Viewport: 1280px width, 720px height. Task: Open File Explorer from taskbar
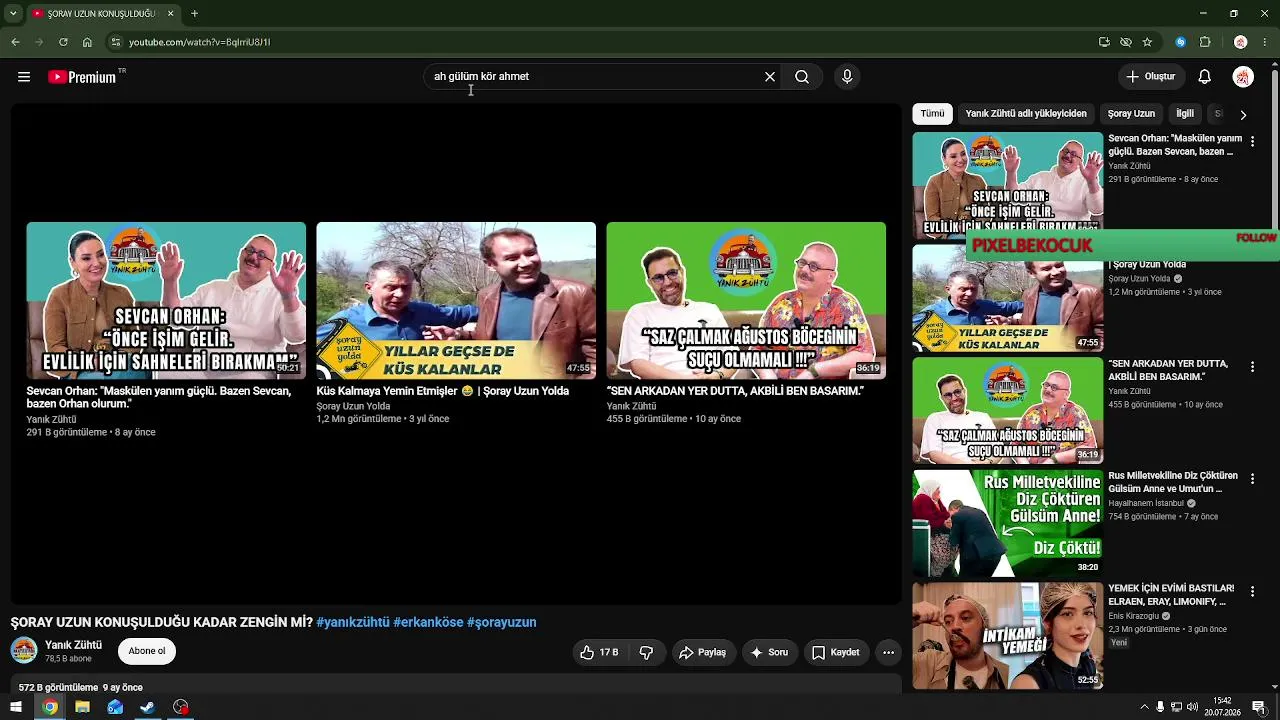coord(82,707)
